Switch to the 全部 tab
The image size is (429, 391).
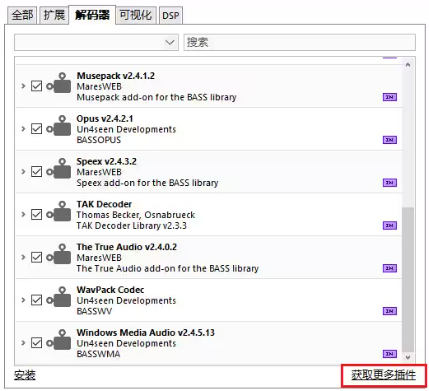coord(22,15)
